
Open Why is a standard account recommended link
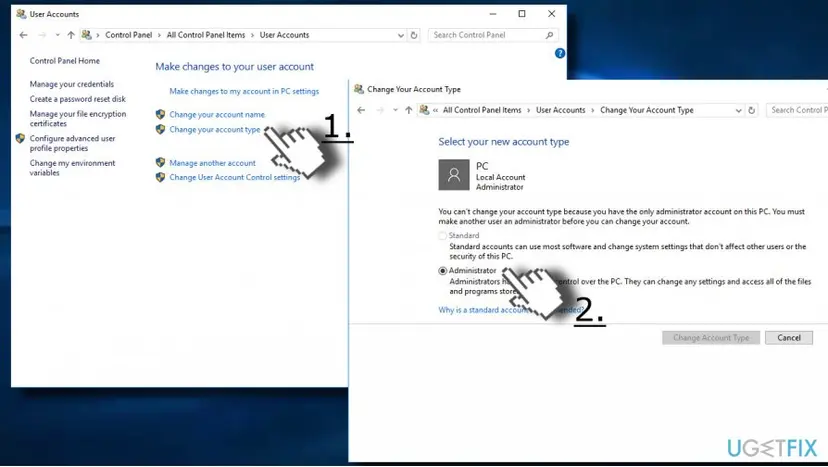pos(511,310)
